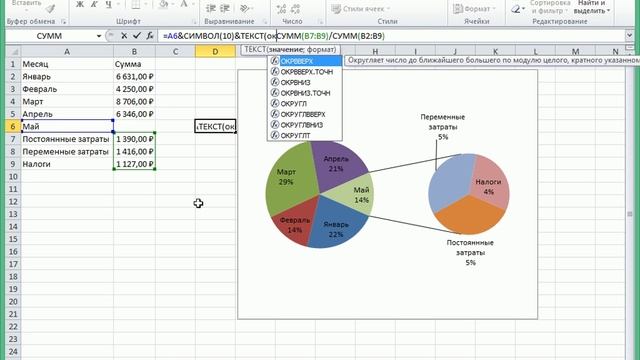Click the increase decimal places icon
Screen dimensions: 640x360
pyautogui.click(x=281, y=9)
